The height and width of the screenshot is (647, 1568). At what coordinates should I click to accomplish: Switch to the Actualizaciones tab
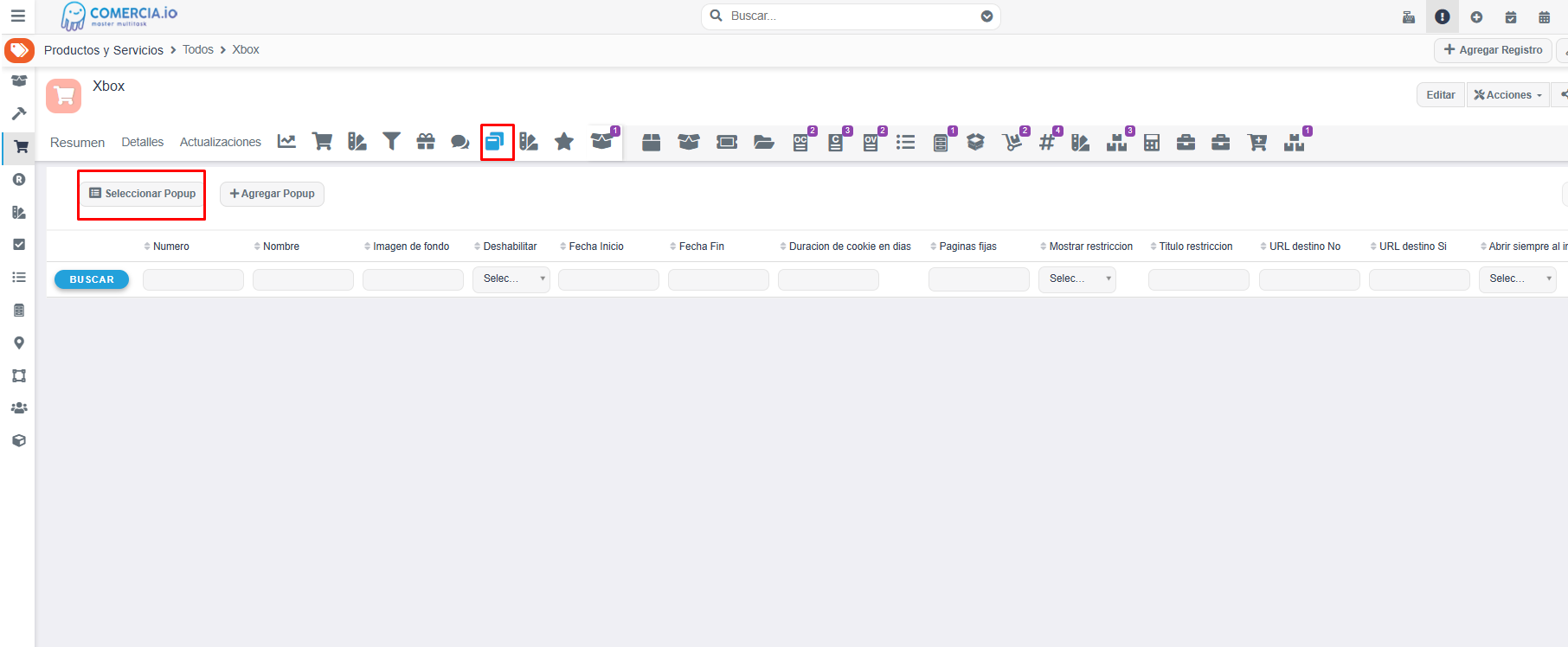(x=221, y=142)
